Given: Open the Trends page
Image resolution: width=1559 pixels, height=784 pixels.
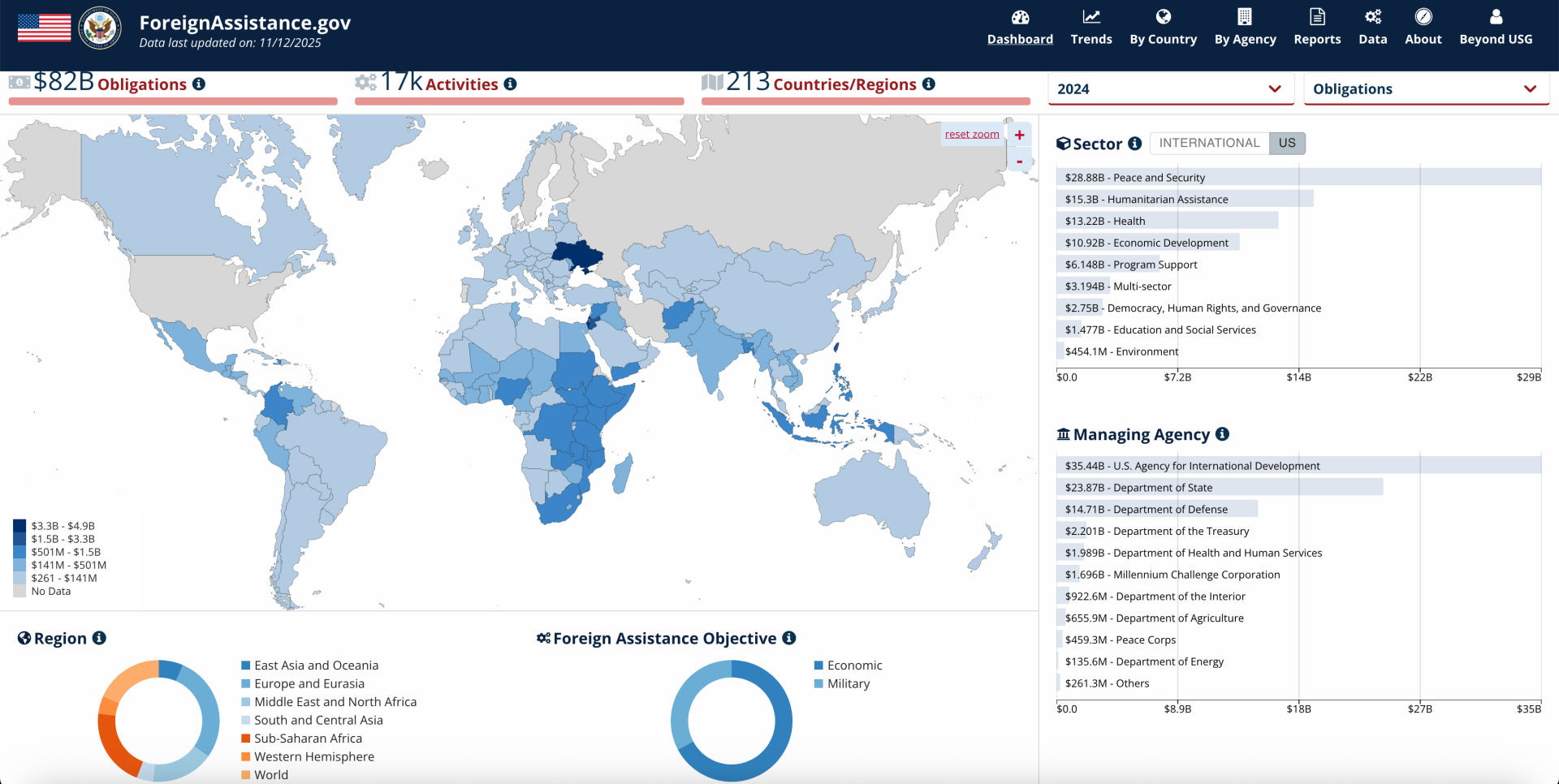Looking at the screenshot, I should (1090, 28).
